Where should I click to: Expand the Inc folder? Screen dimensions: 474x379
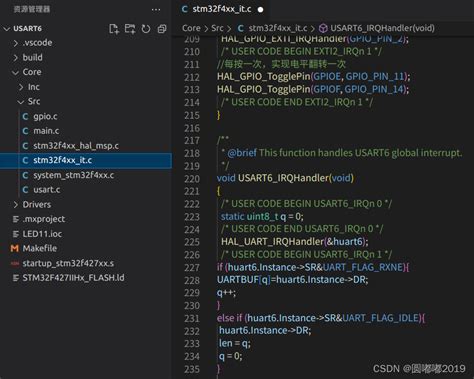click(21, 87)
